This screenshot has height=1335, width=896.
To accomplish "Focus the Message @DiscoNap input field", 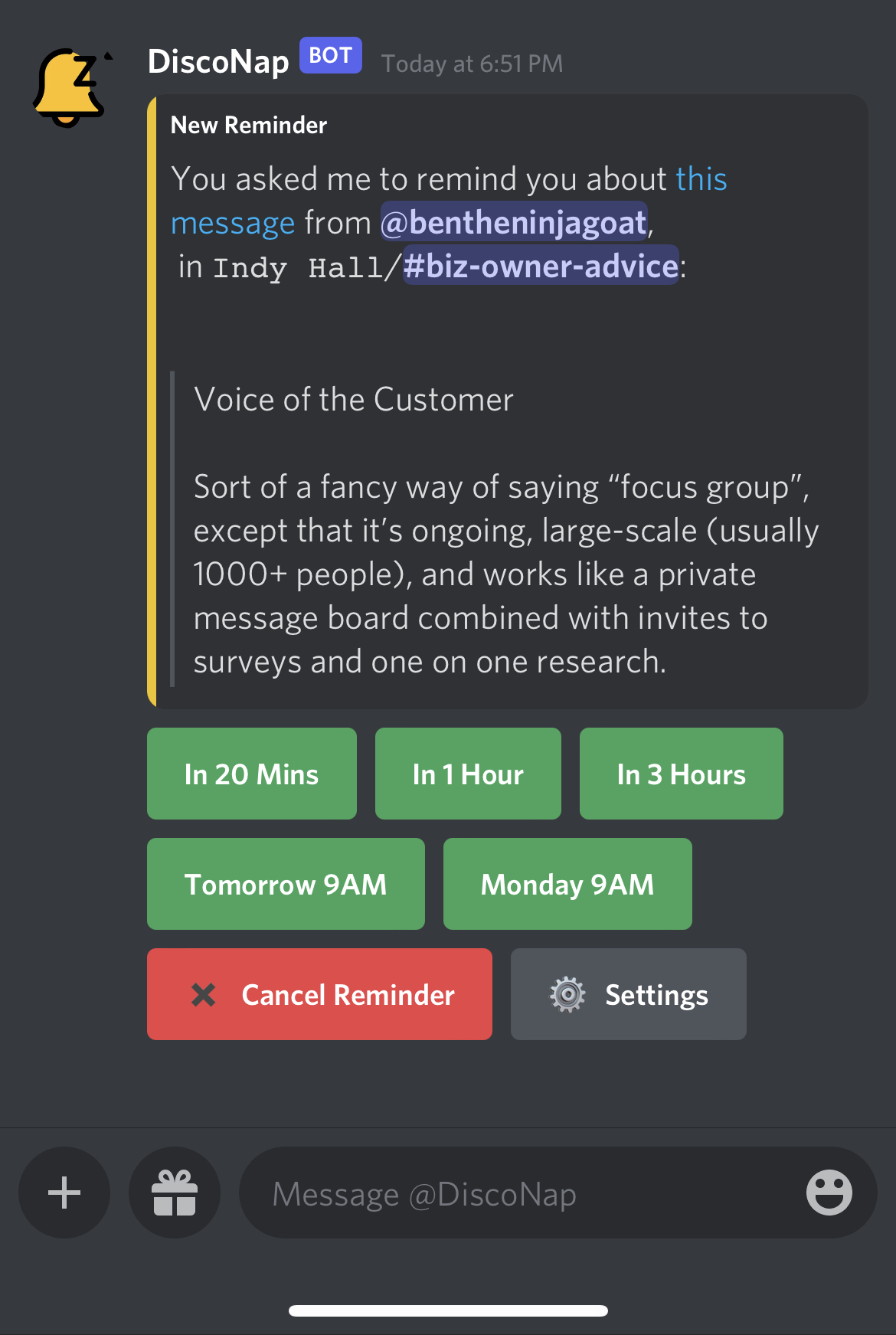I will click(x=521, y=1193).
